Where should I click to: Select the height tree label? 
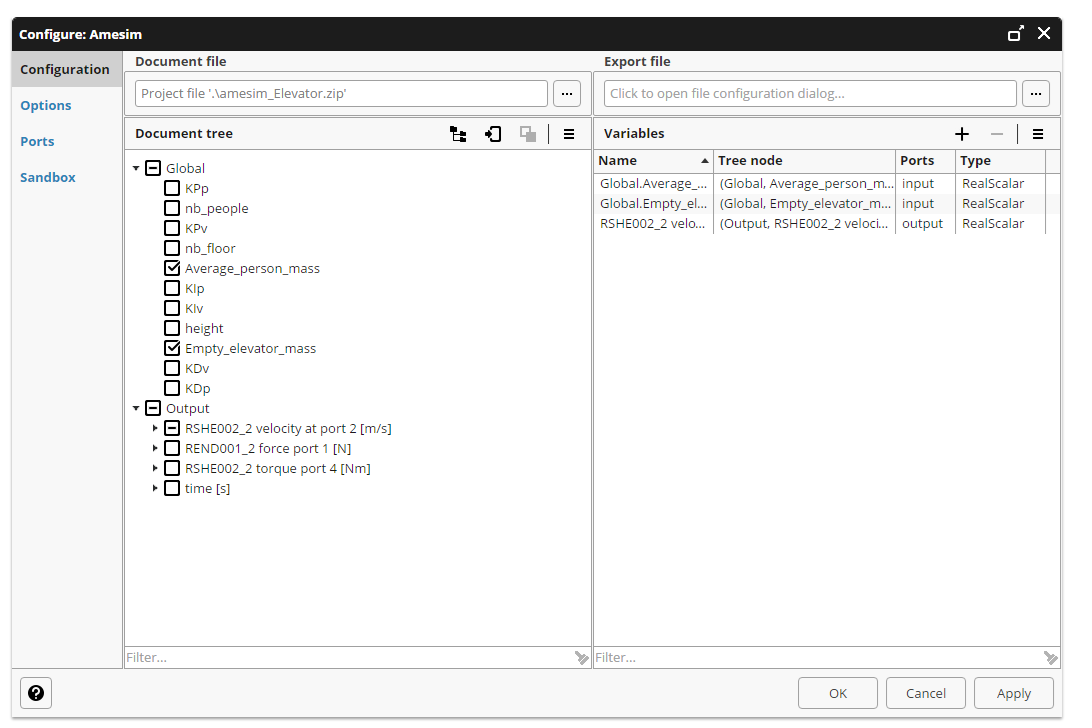(204, 328)
